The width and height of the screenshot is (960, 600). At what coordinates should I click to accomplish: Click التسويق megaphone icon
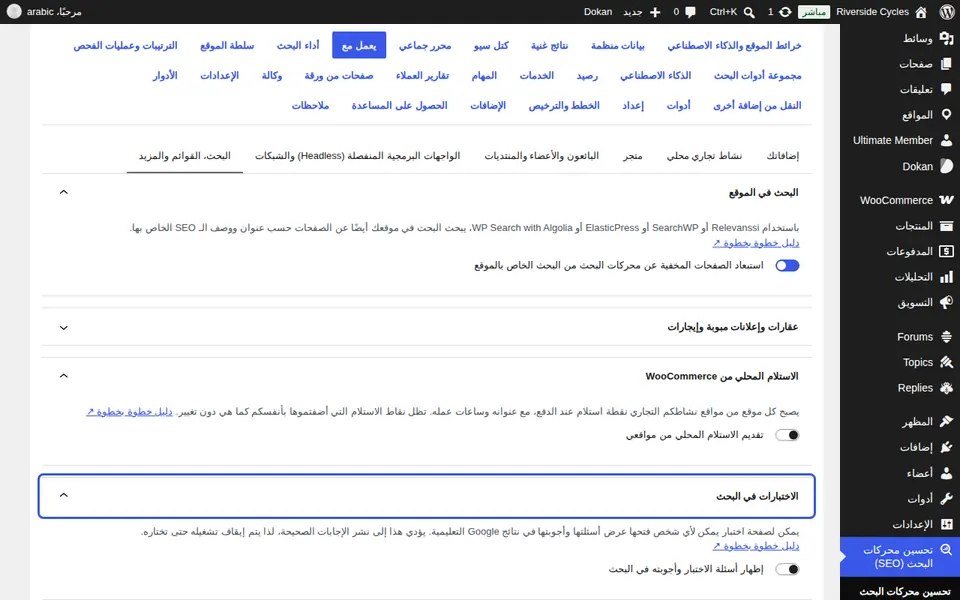pyautogui.click(x=946, y=302)
